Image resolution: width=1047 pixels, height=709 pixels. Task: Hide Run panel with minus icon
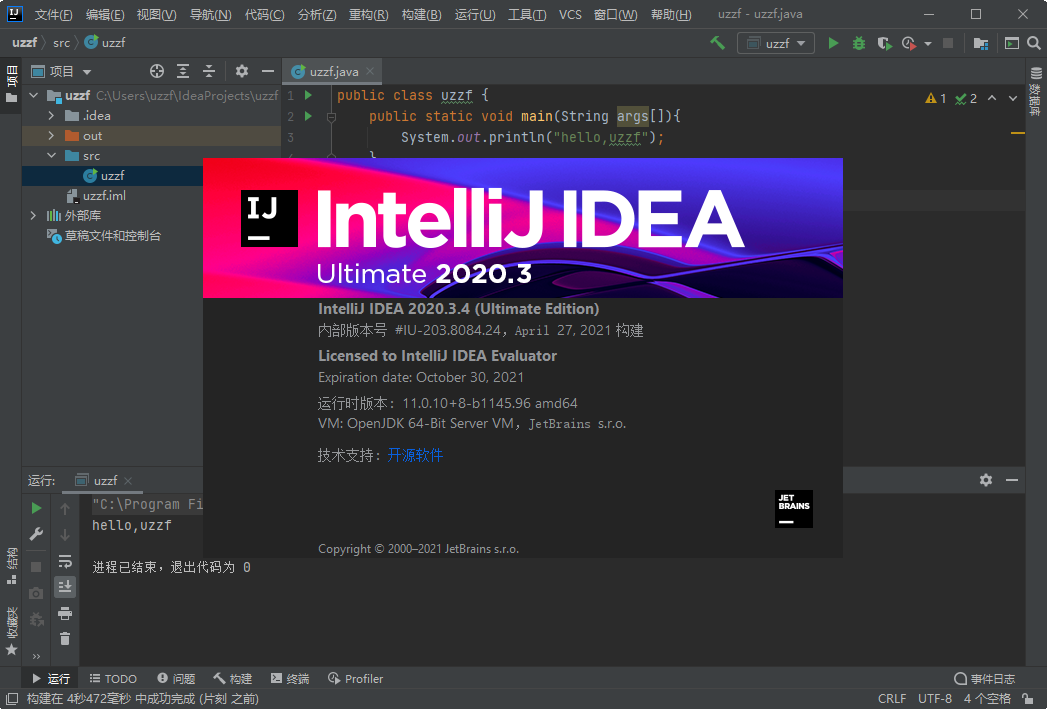[1012, 480]
